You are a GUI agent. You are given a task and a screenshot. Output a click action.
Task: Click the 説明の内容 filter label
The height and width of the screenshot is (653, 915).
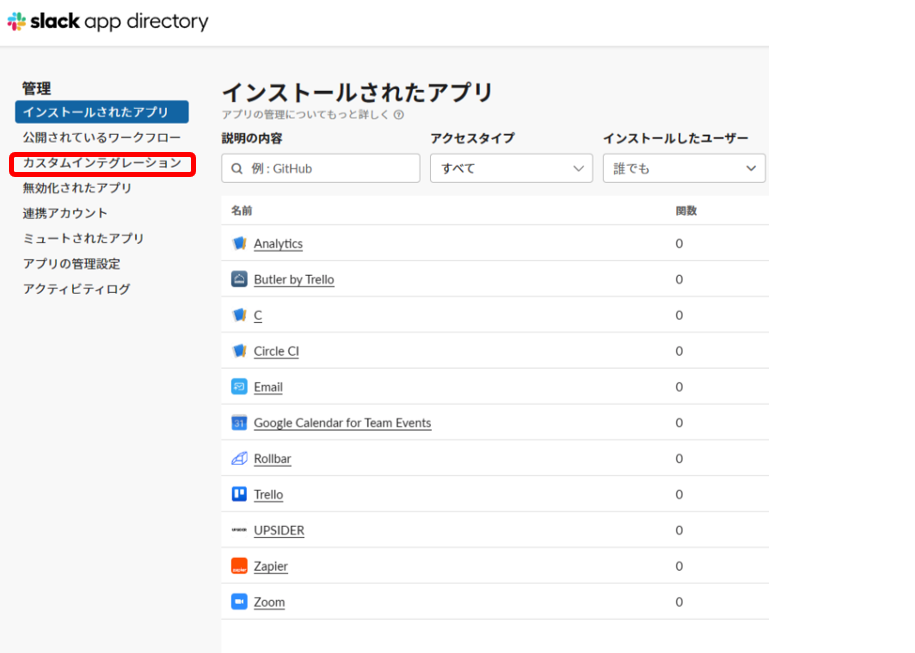point(252,138)
